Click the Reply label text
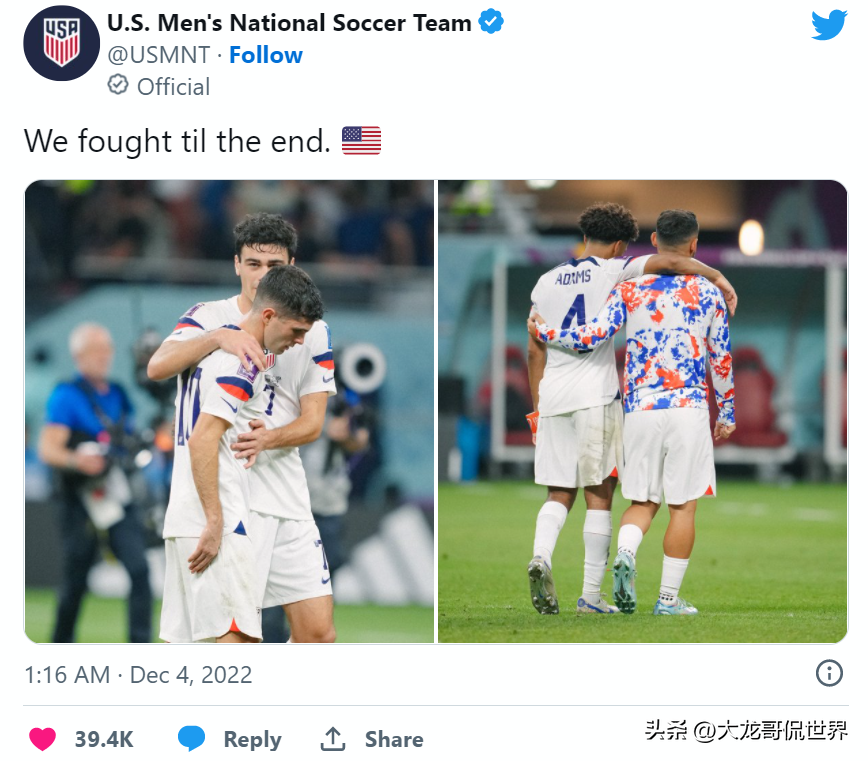 pyautogui.click(x=252, y=738)
